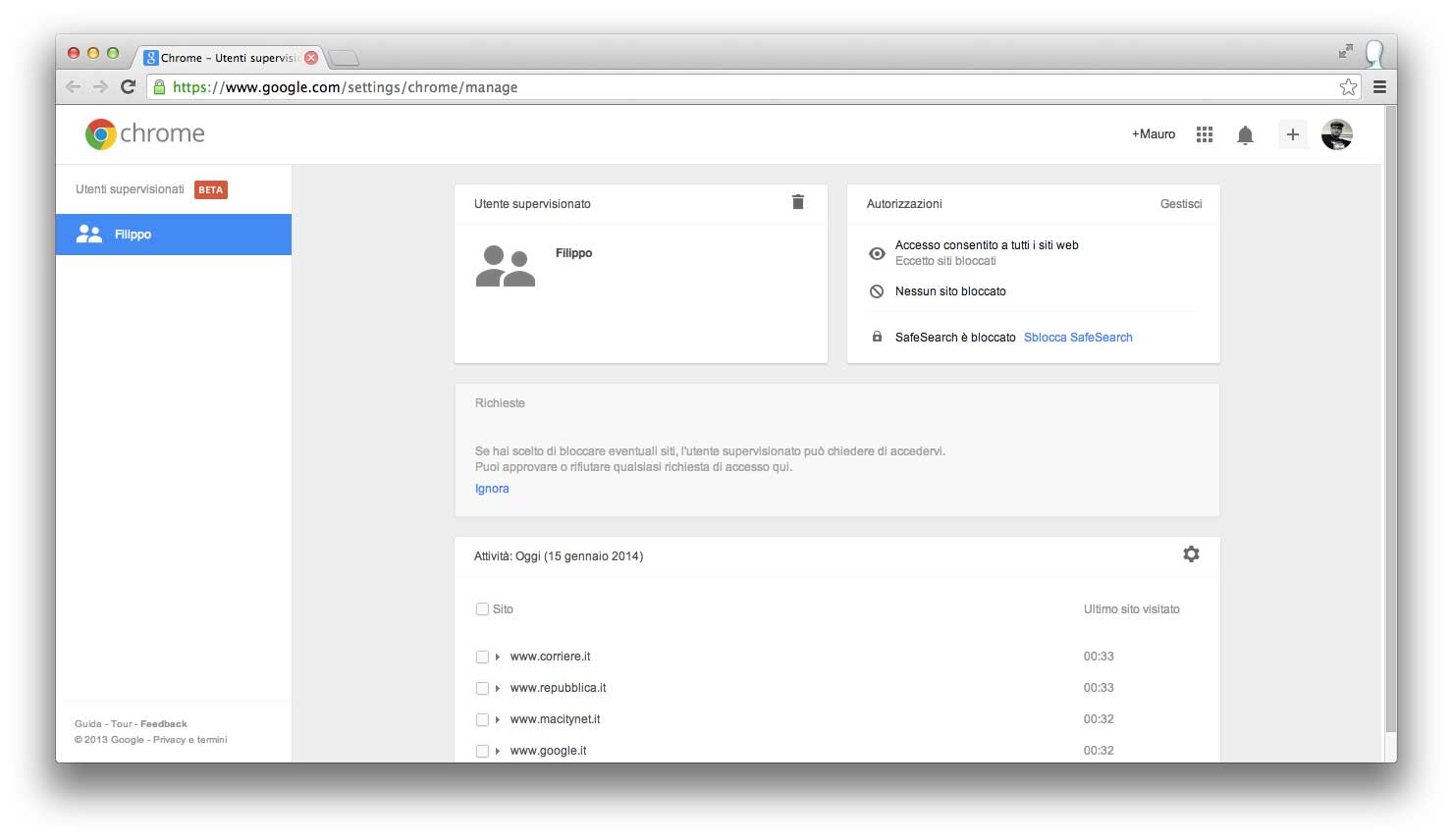
Task: Bookmark this page with the star
Action: 1348,87
